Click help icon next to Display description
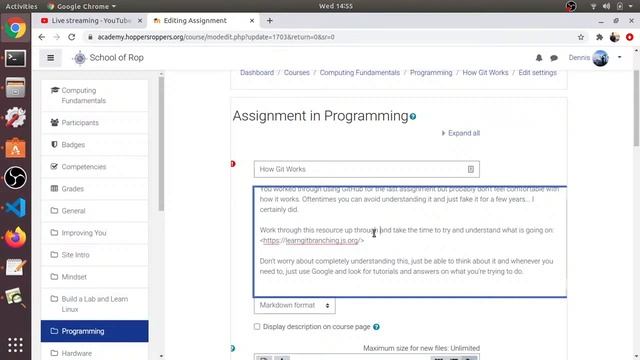 click(376, 327)
